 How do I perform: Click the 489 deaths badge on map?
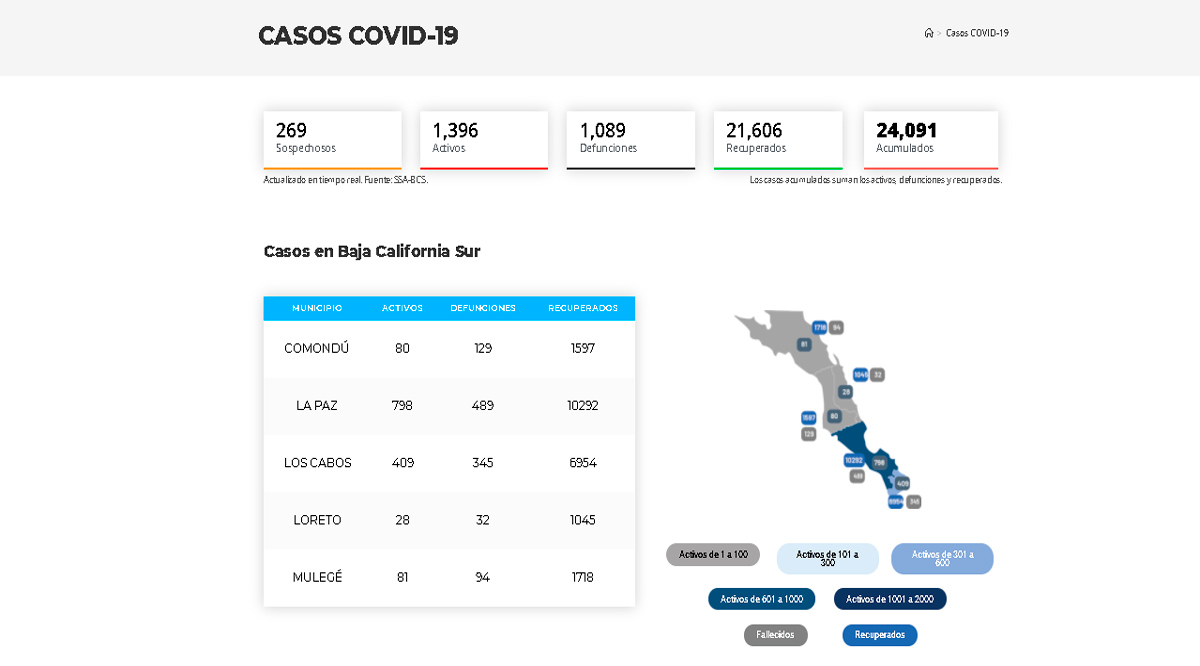click(x=857, y=476)
